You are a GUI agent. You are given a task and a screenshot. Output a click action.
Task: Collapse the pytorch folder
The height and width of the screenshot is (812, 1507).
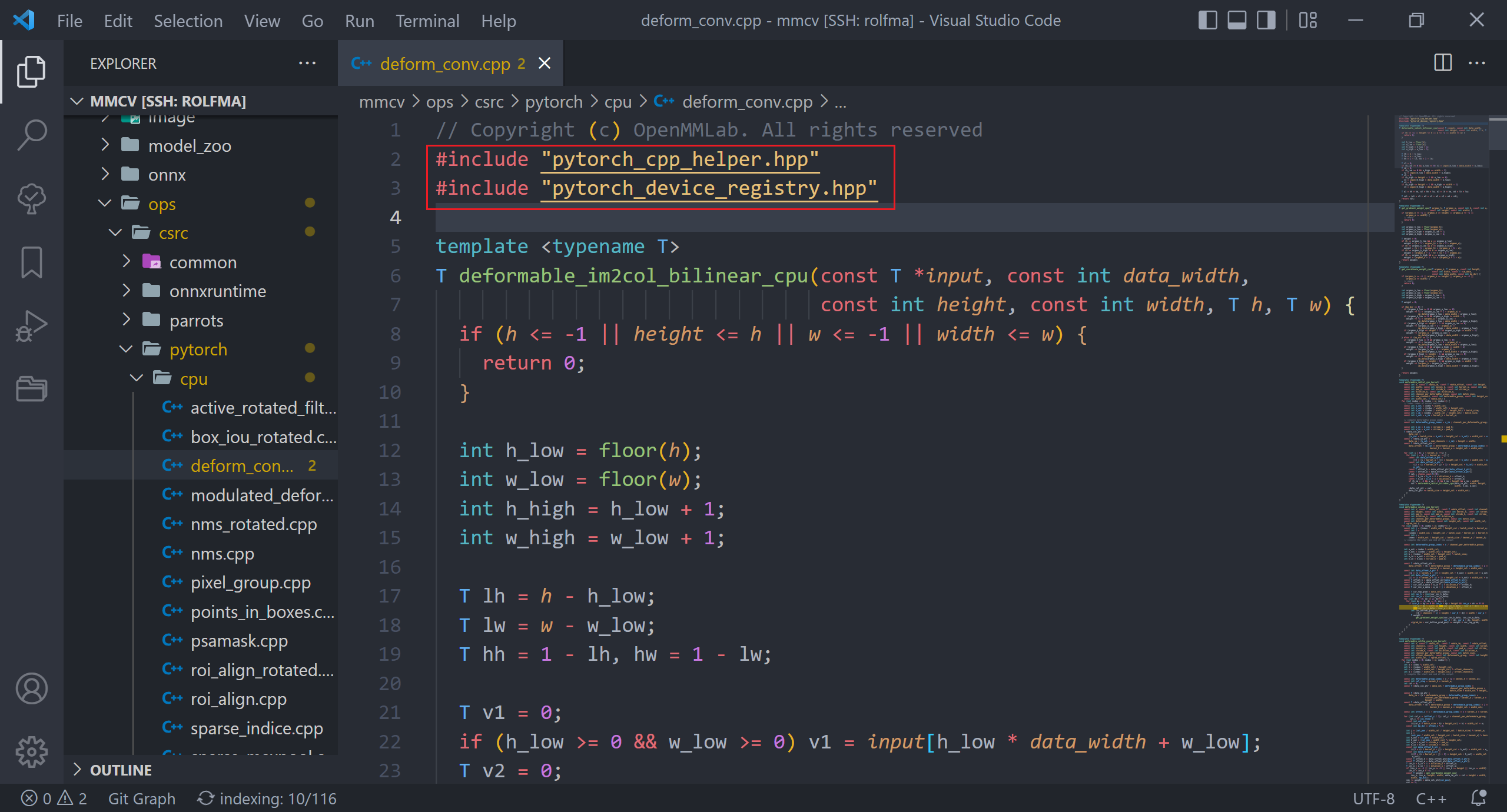pyautogui.click(x=198, y=350)
